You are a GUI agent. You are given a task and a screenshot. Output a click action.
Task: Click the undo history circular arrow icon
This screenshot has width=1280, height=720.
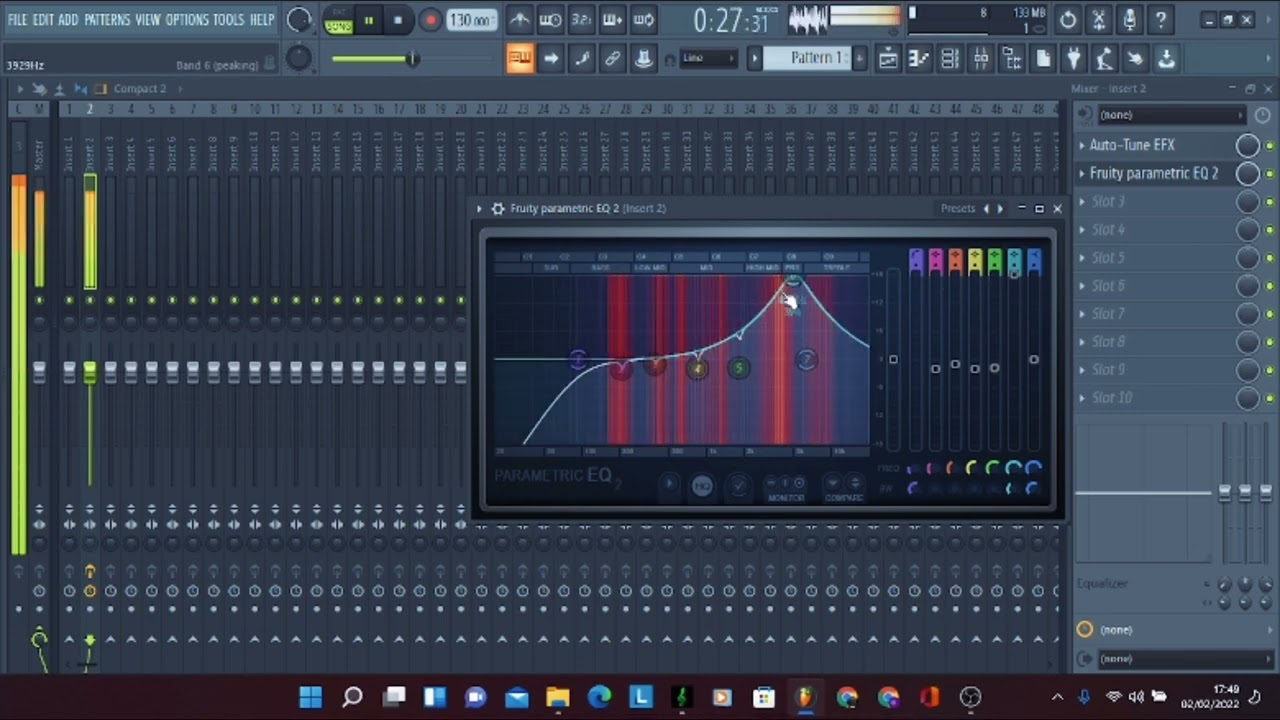point(1068,20)
